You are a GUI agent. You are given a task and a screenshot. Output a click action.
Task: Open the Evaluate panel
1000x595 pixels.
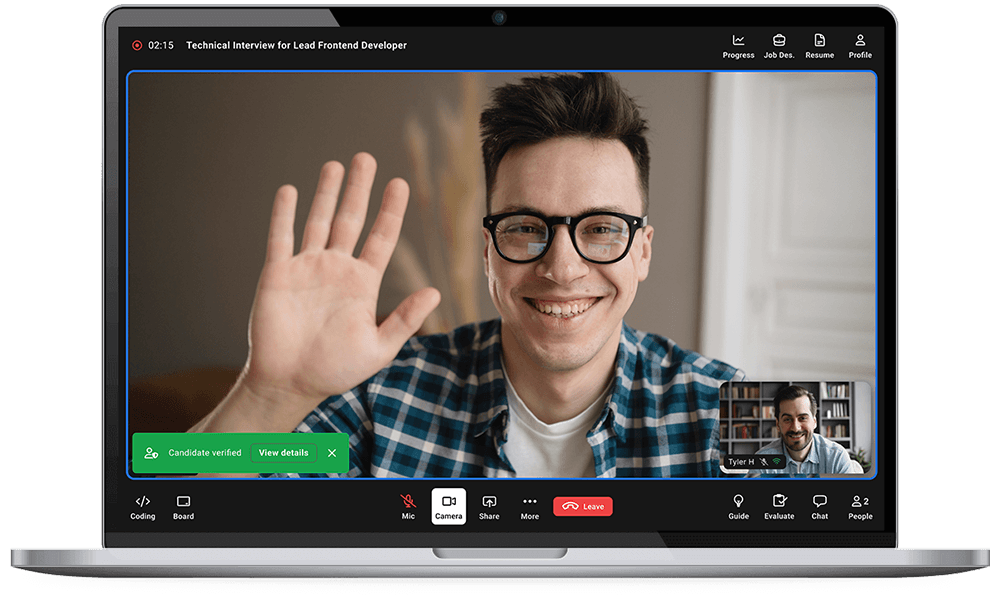tap(779, 507)
